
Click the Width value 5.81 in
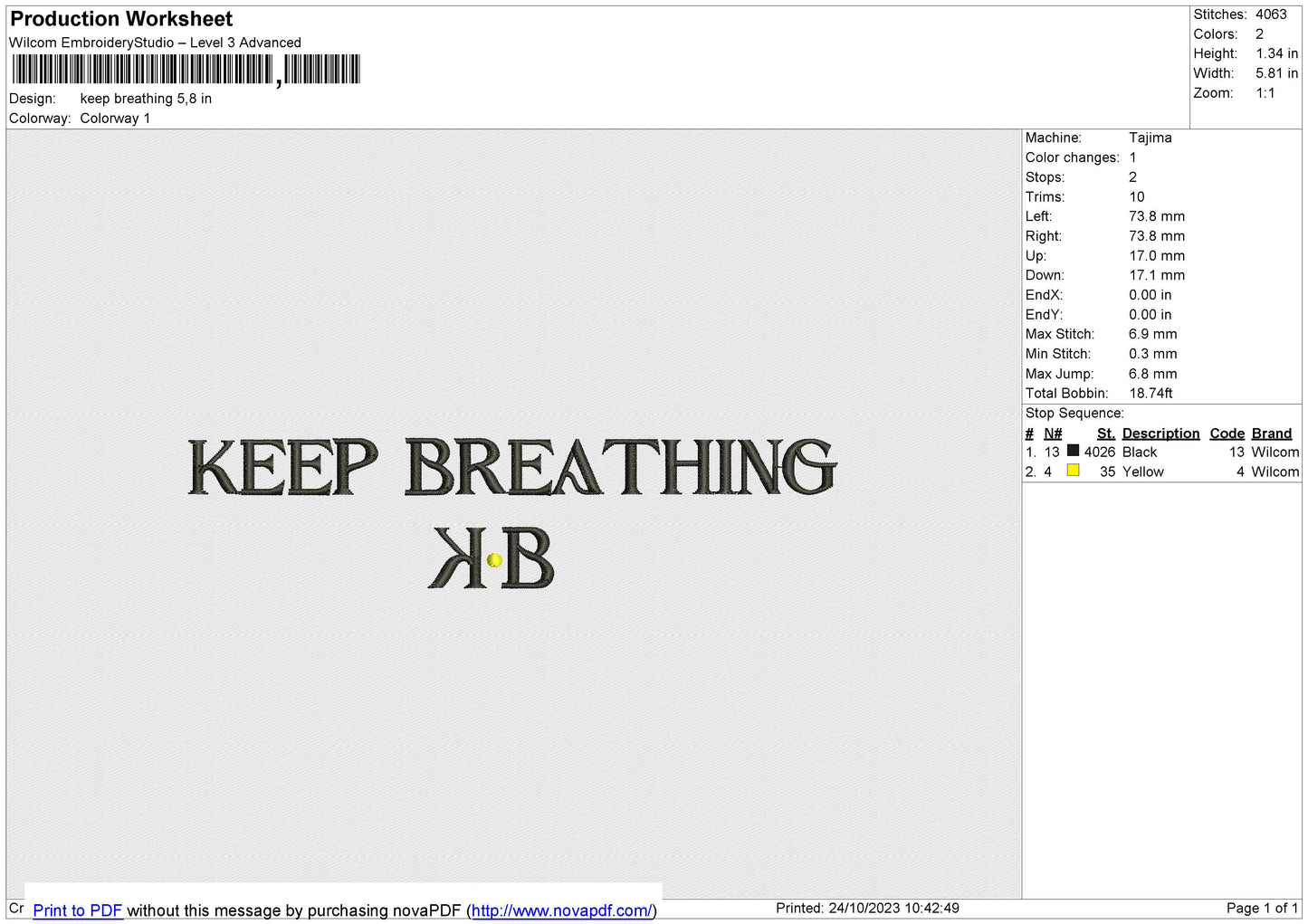pos(1276,73)
